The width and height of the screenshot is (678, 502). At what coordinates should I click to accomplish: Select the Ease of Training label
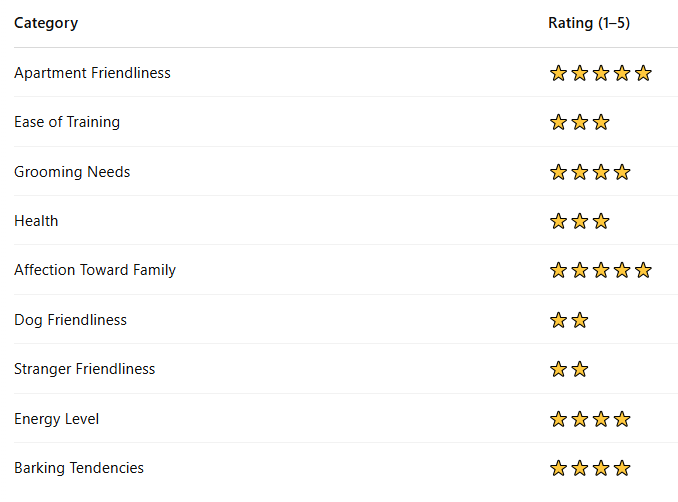coord(67,122)
